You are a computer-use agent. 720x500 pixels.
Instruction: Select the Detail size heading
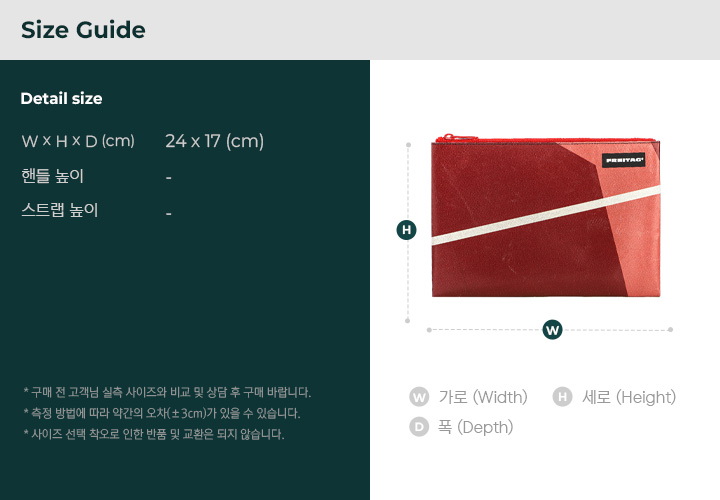(x=62, y=98)
